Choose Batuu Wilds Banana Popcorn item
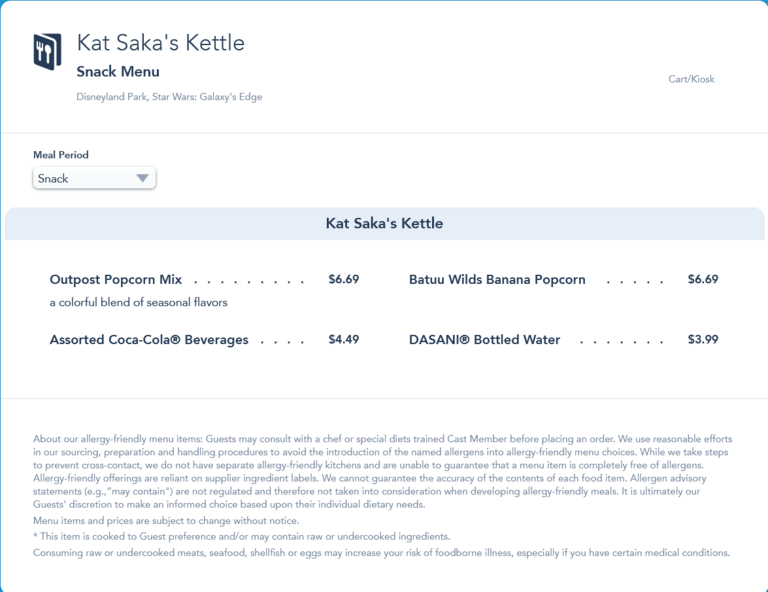Image resolution: width=768 pixels, height=592 pixels. tap(497, 280)
